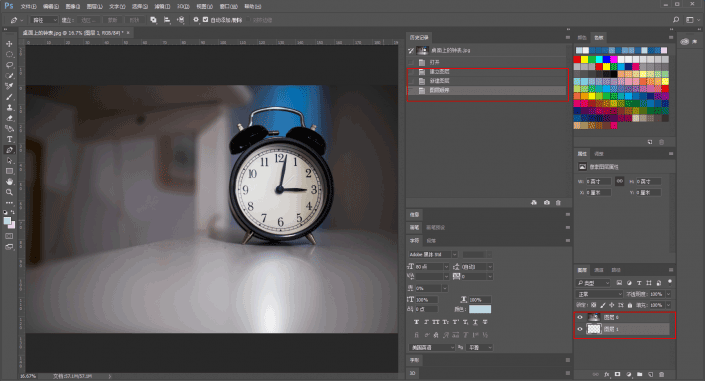705x381 pixels.
Task: Open the File menu
Action: click(x=28, y=6)
